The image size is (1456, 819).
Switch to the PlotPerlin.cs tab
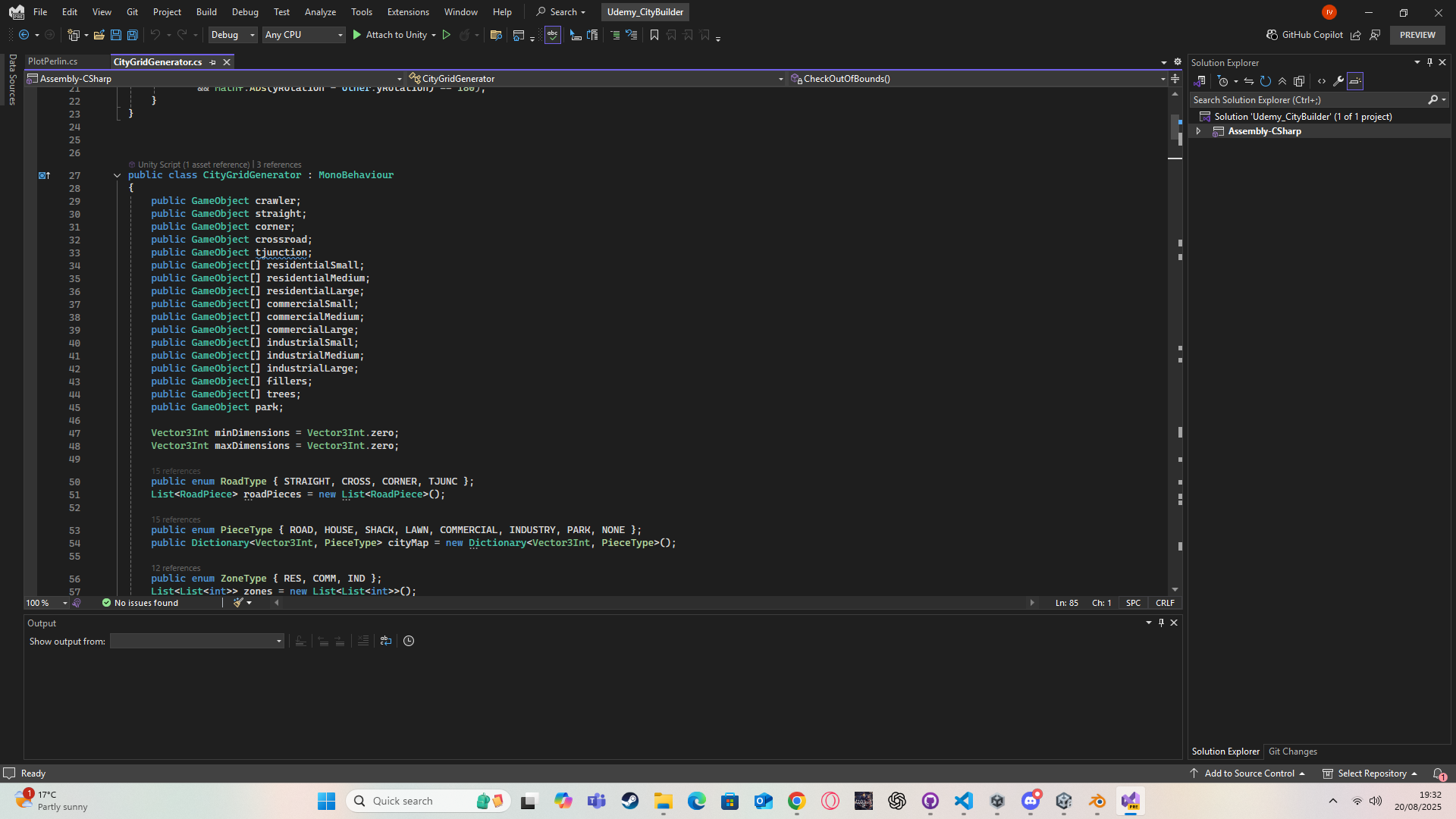point(52,61)
